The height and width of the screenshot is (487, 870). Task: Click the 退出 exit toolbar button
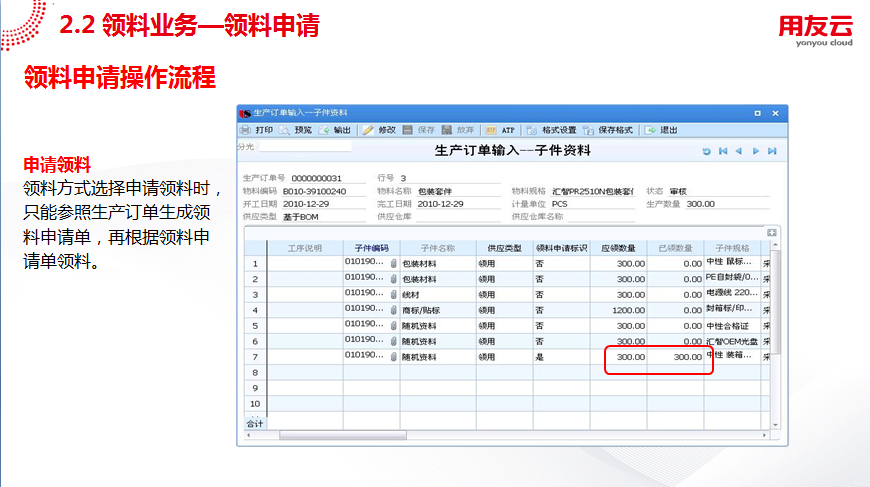click(x=662, y=130)
